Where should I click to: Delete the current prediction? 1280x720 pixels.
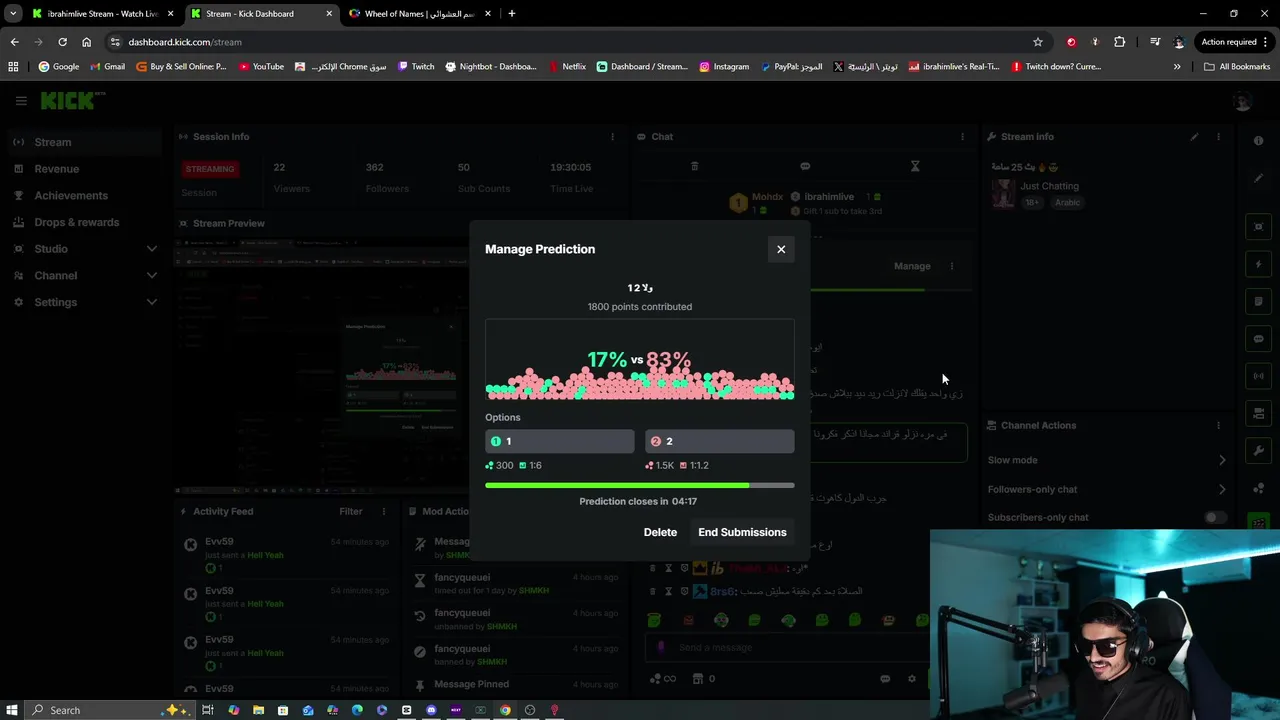click(x=660, y=532)
